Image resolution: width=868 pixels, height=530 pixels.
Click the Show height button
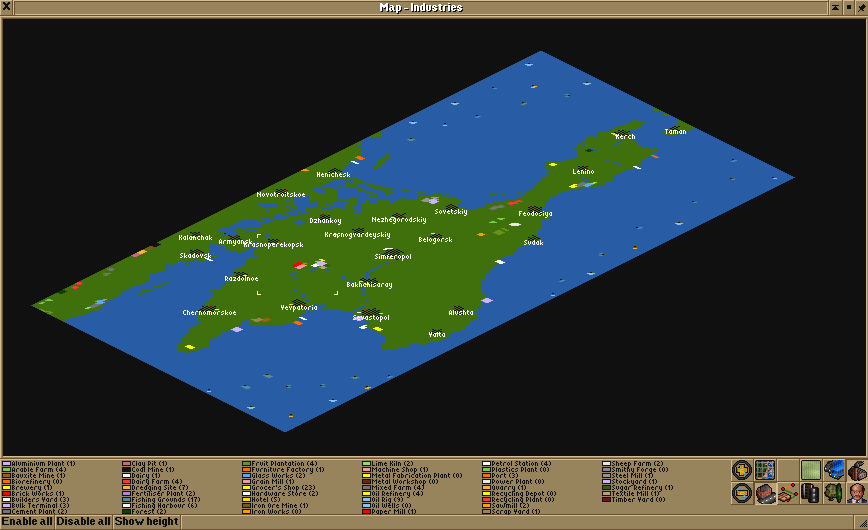[x=147, y=522]
